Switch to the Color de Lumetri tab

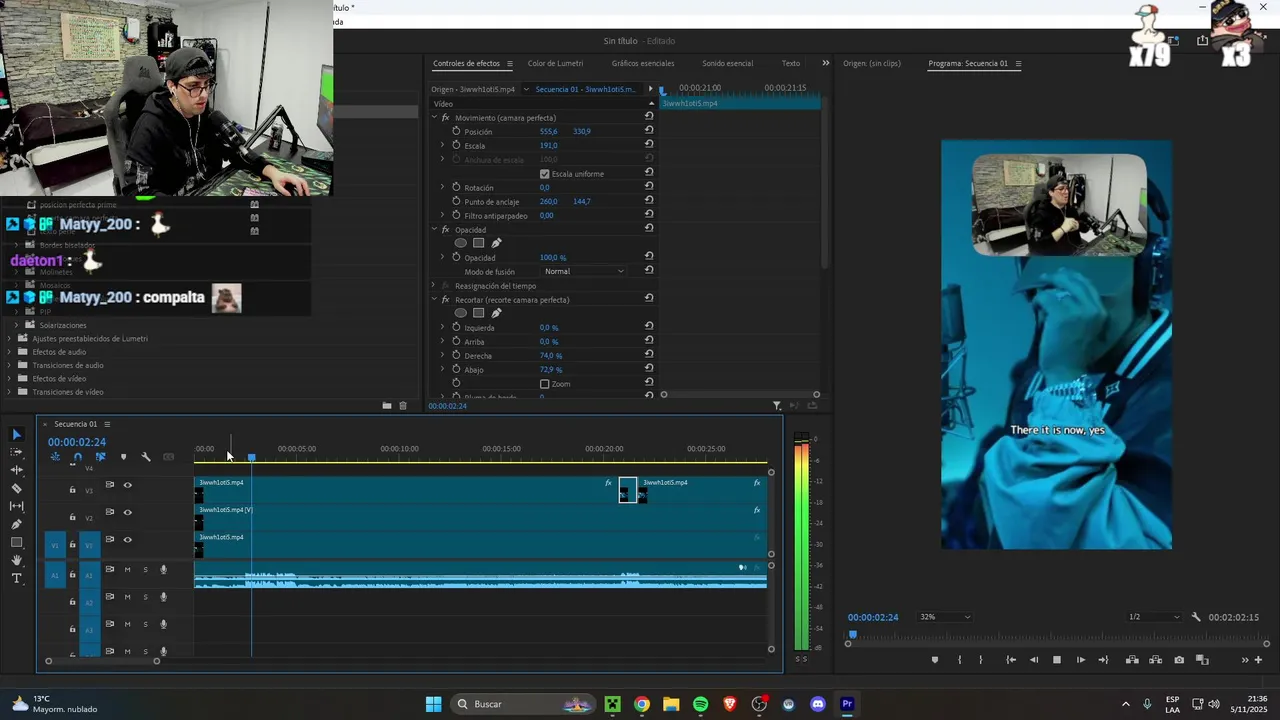[555, 63]
